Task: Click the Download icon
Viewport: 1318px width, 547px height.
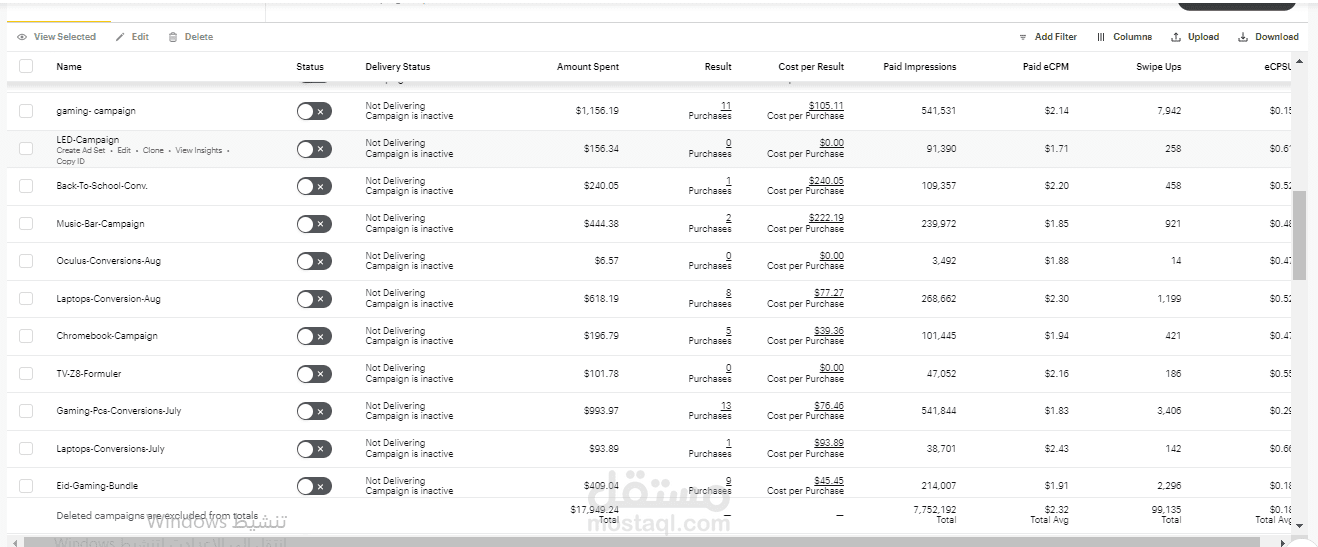Action: [1243, 37]
